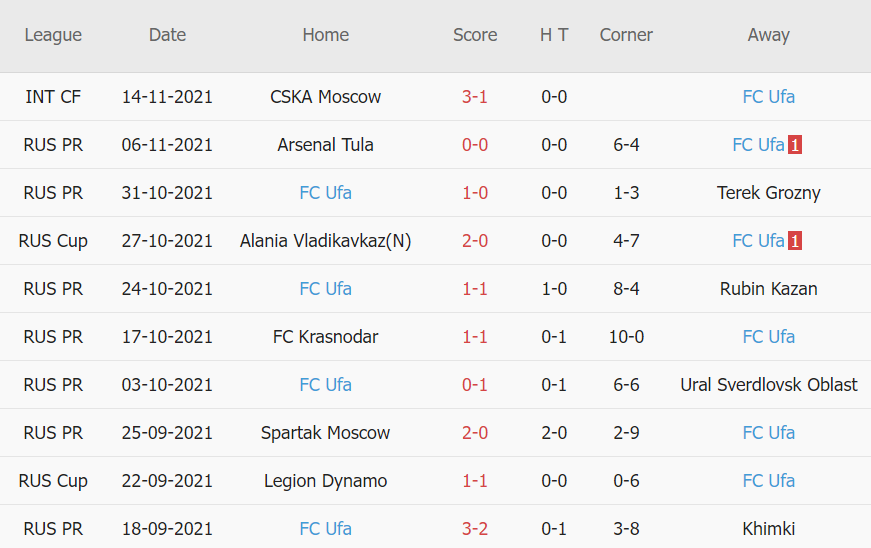Screen dimensions: 871x548
Task: Click the Away column header
Action: 768,35
